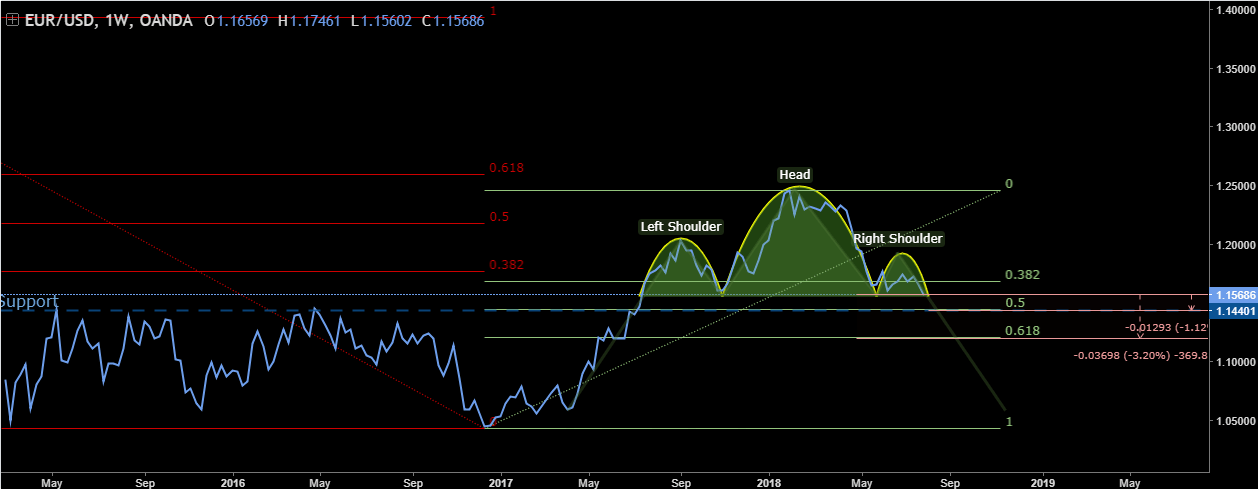
Task: Click the closing price value C1.15686
Action: (452, 20)
